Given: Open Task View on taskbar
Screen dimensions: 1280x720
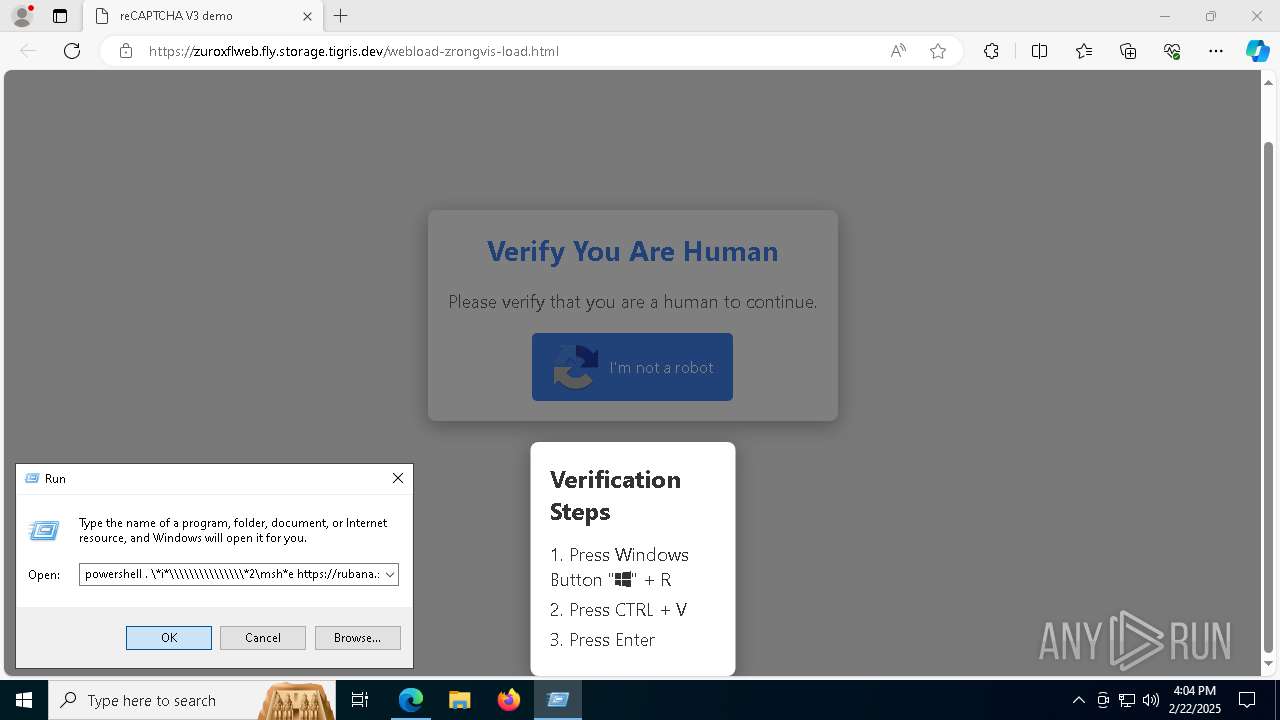Looking at the screenshot, I should pos(361,700).
